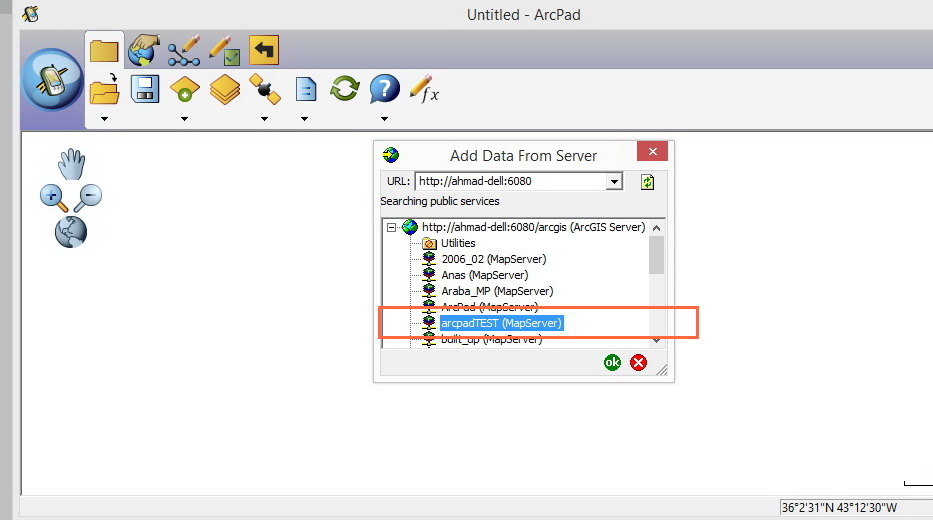Viewport: 933px width, 520px height.
Task: Click the coordinates readout in status bar
Action: coord(839,508)
